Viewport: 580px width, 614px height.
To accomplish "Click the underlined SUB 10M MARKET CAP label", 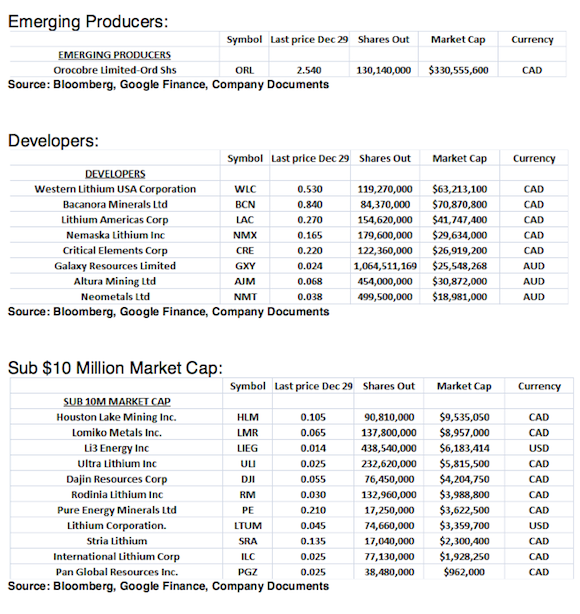I will point(117,402).
